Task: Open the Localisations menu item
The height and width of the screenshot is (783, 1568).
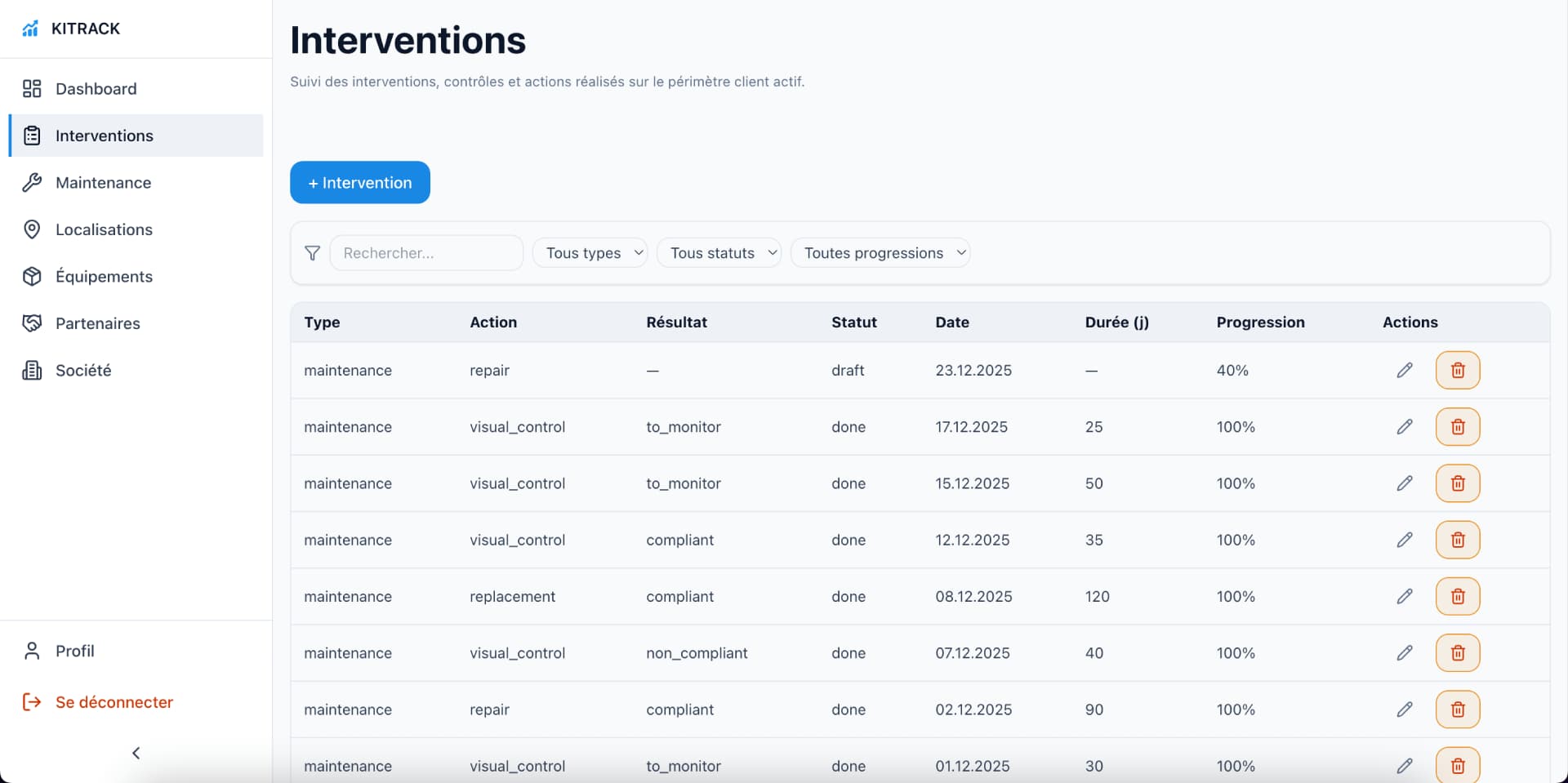Action: (104, 229)
